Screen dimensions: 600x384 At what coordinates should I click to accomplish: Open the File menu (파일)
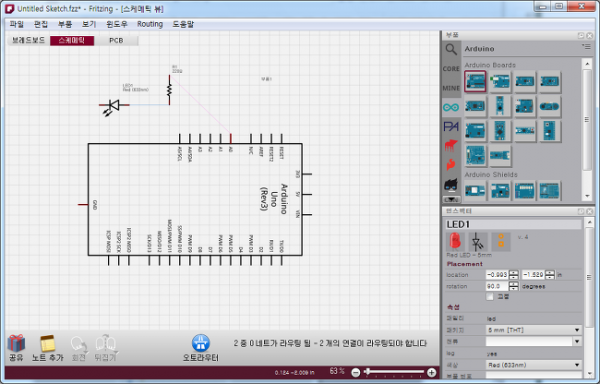[16, 24]
